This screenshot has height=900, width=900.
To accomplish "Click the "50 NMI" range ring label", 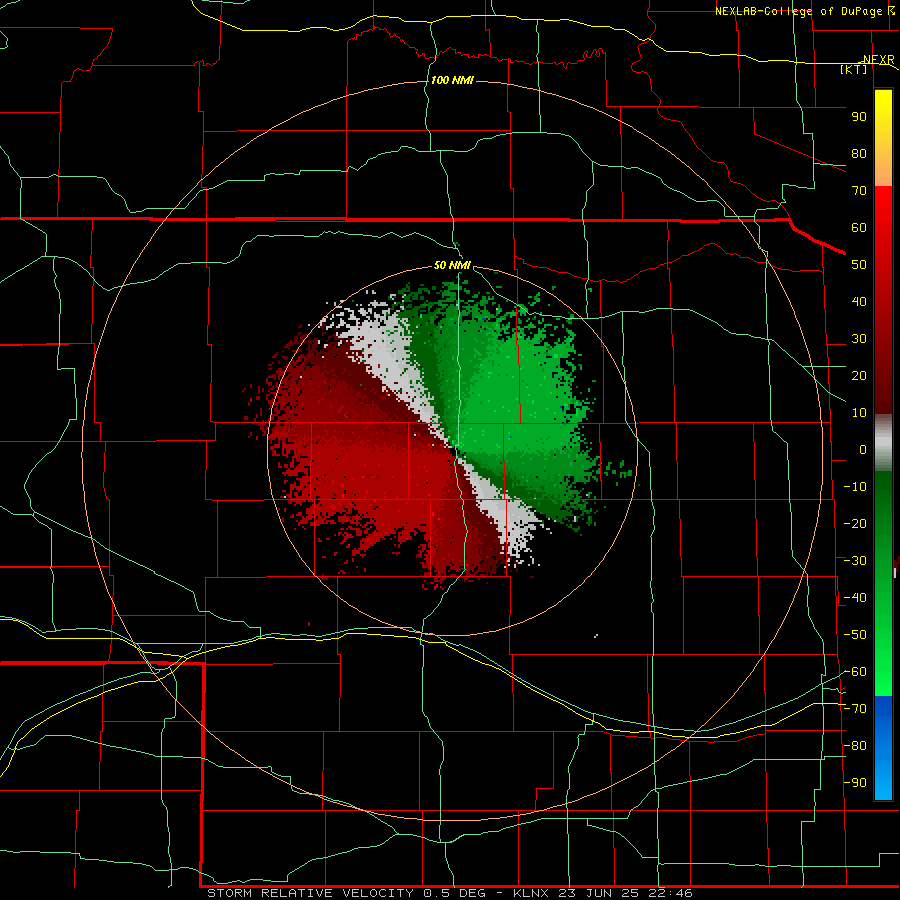I will [452, 265].
